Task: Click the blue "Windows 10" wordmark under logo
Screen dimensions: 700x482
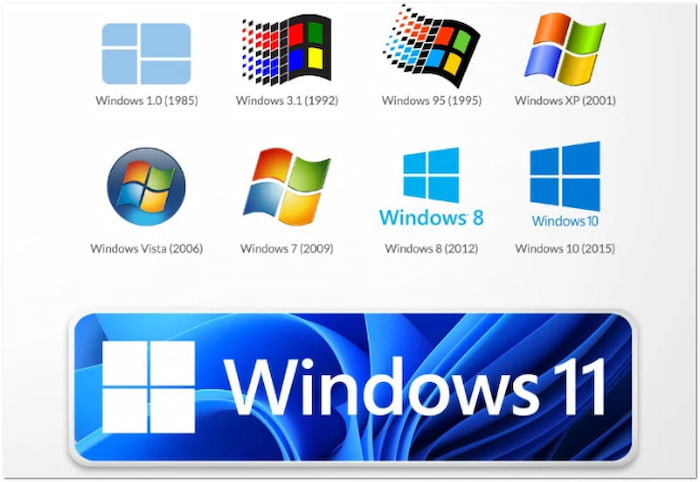Action: (x=565, y=221)
